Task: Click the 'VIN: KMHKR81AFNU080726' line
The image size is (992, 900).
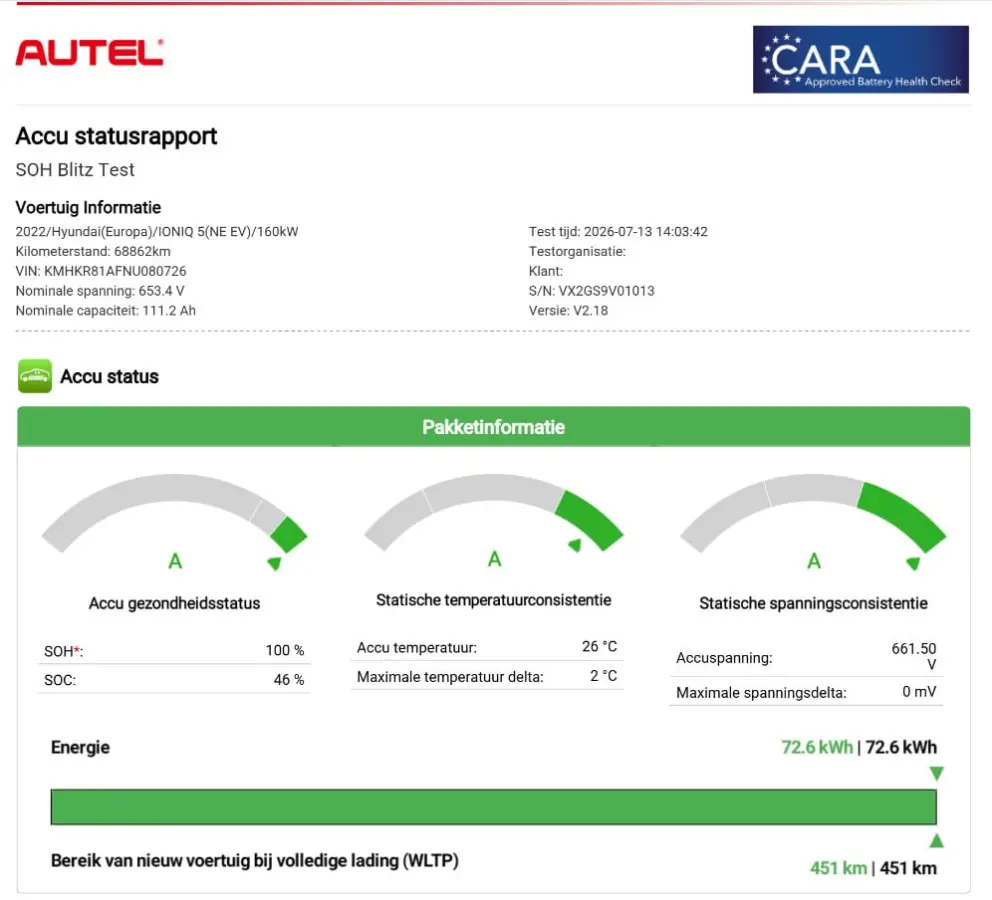Action: click(101, 271)
